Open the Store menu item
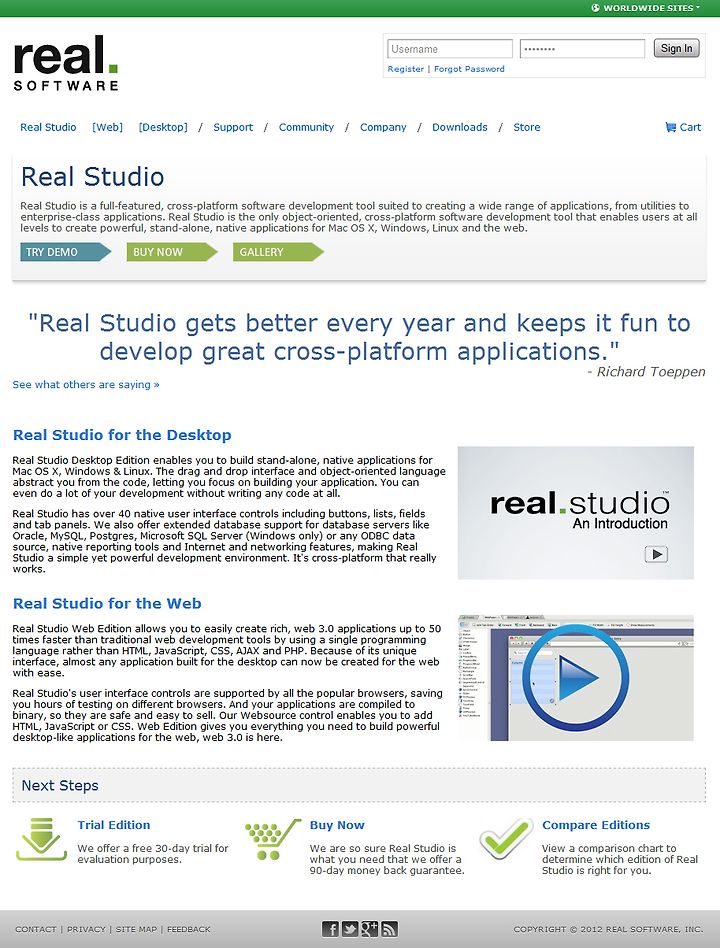The image size is (720, 948). pyautogui.click(x=527, y=127)
